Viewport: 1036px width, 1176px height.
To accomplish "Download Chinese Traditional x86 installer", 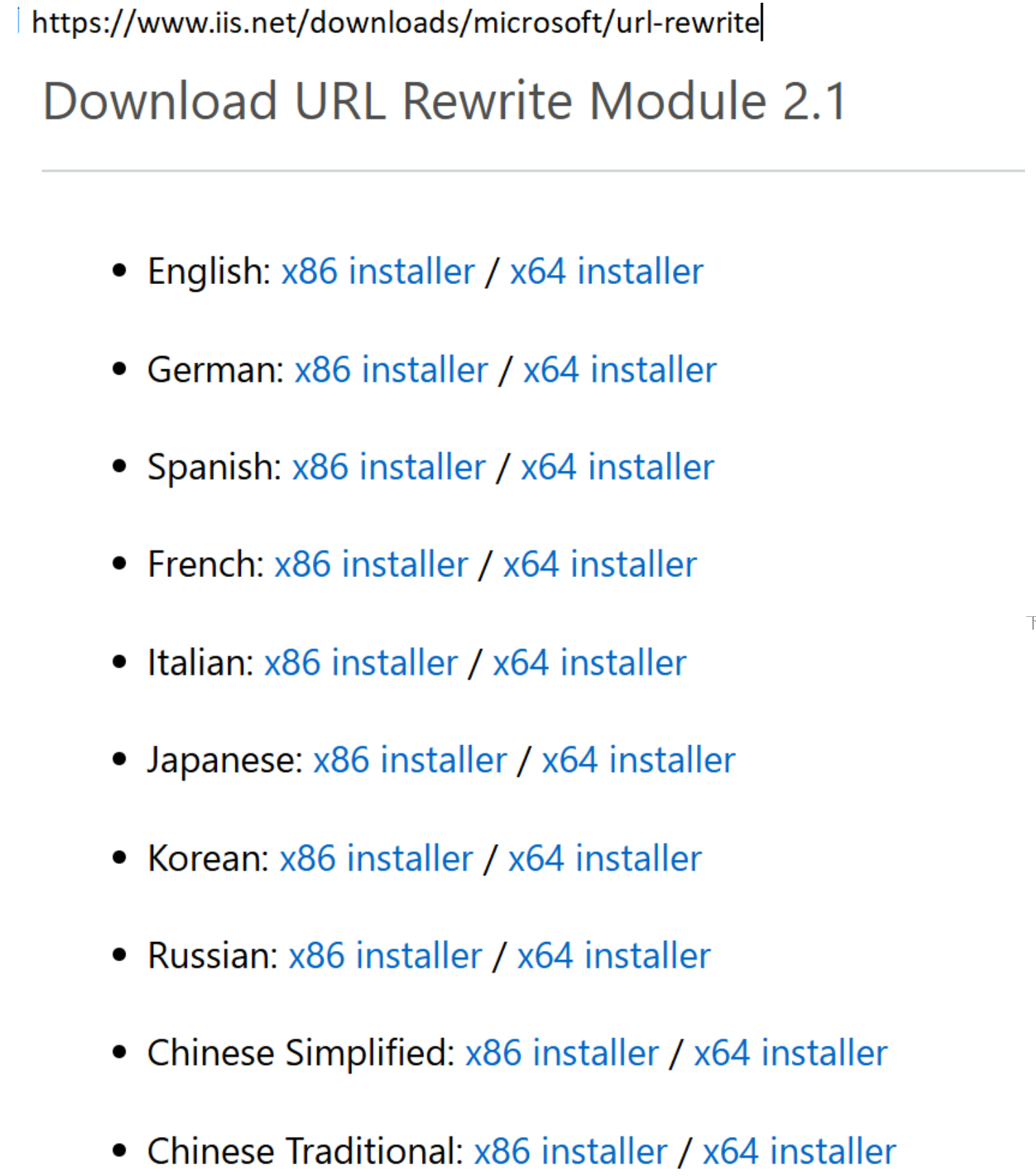I will coord(571,1151).
